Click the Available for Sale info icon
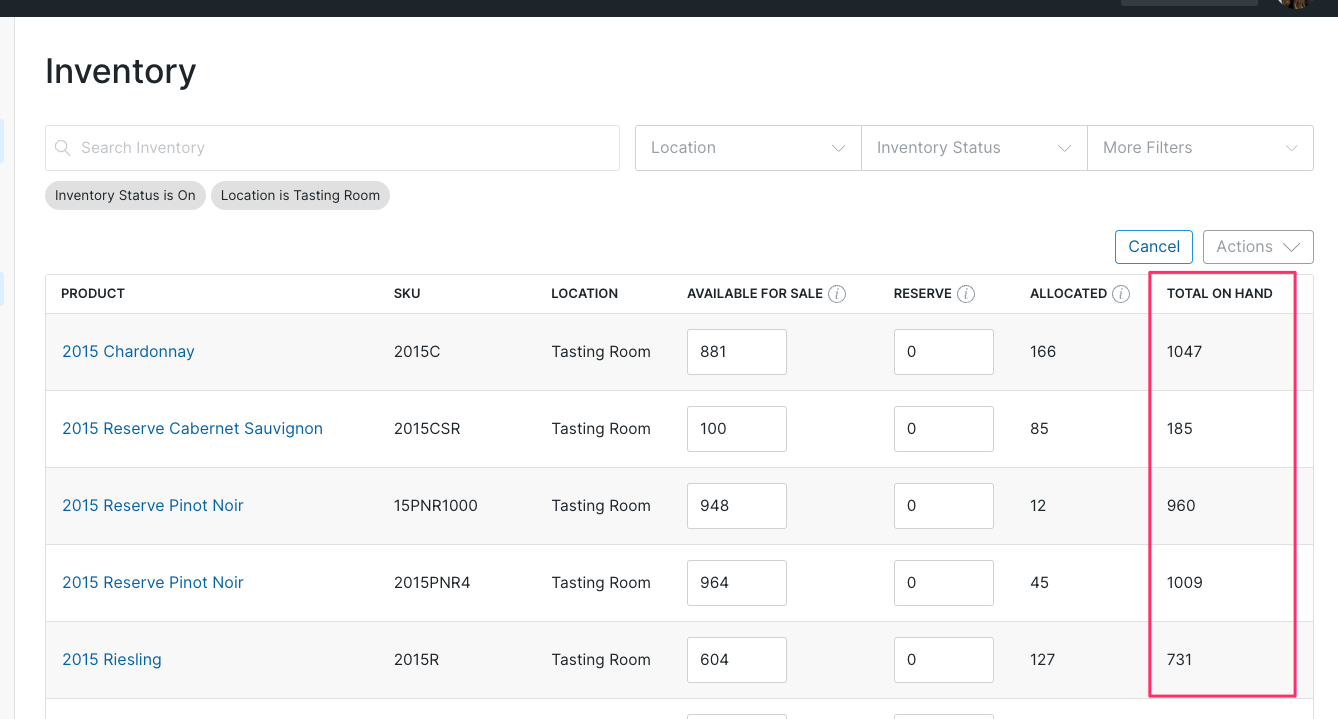The height and width of the screenshot is (719, 1338). (837, 293)
